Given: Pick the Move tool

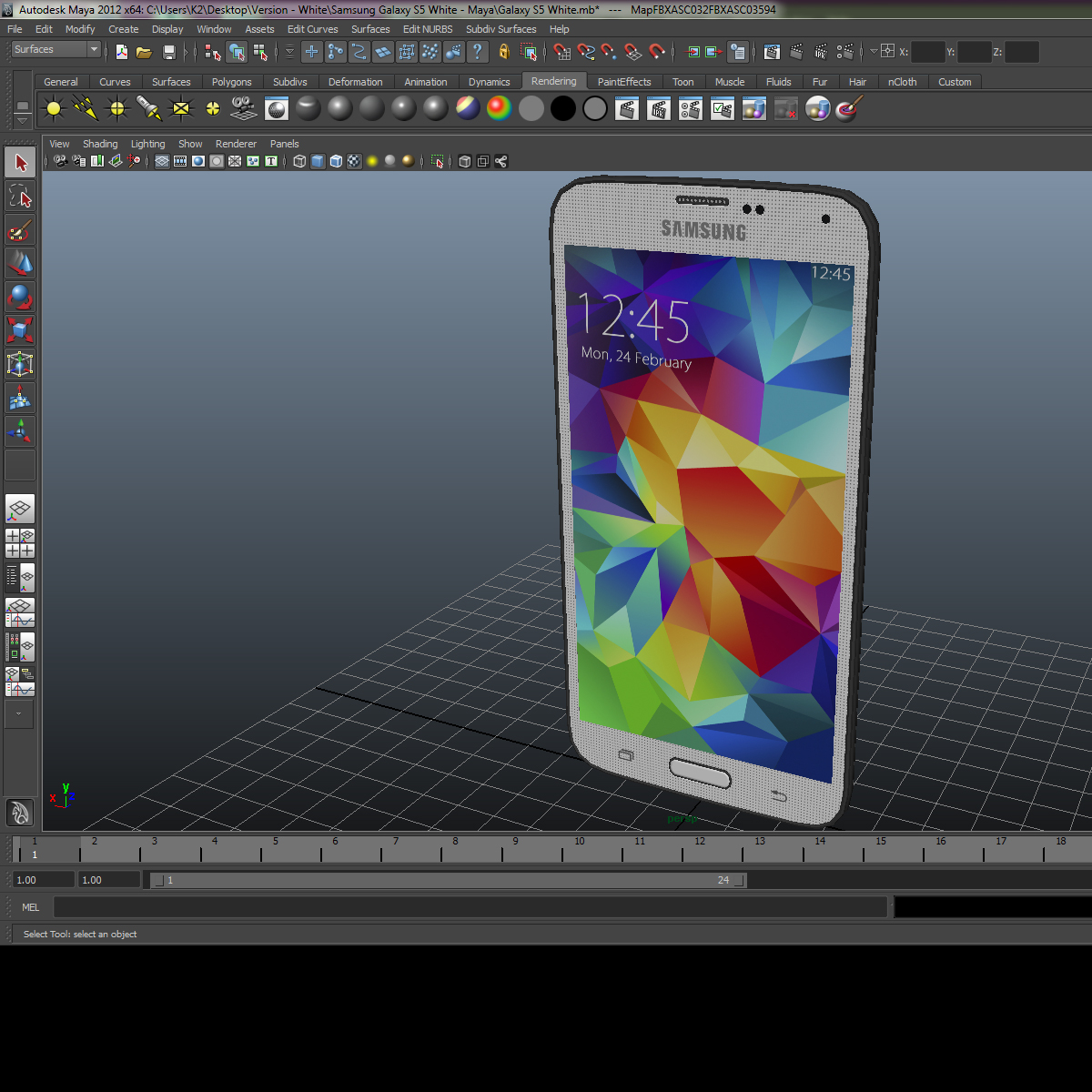Looking at the screenshot, I should pos(20,264).
